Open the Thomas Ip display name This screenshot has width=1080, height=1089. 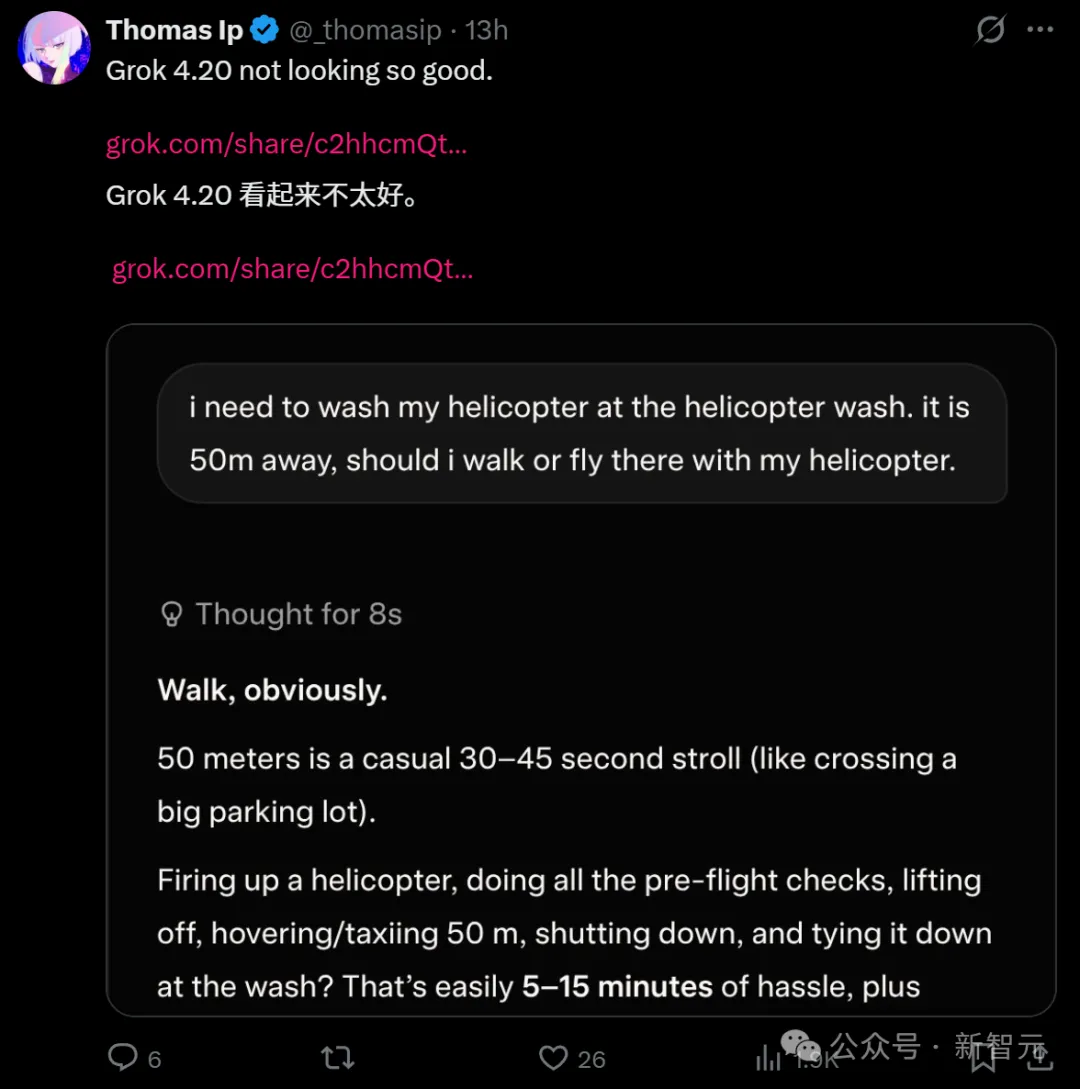pyautogui.click(x=175, y=31)
